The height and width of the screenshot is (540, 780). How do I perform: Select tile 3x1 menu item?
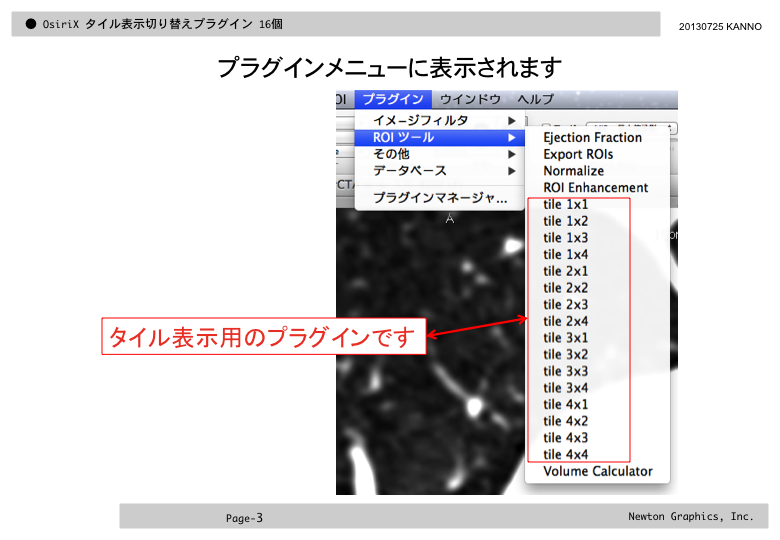pyautogui.click(x=565, y=338)
